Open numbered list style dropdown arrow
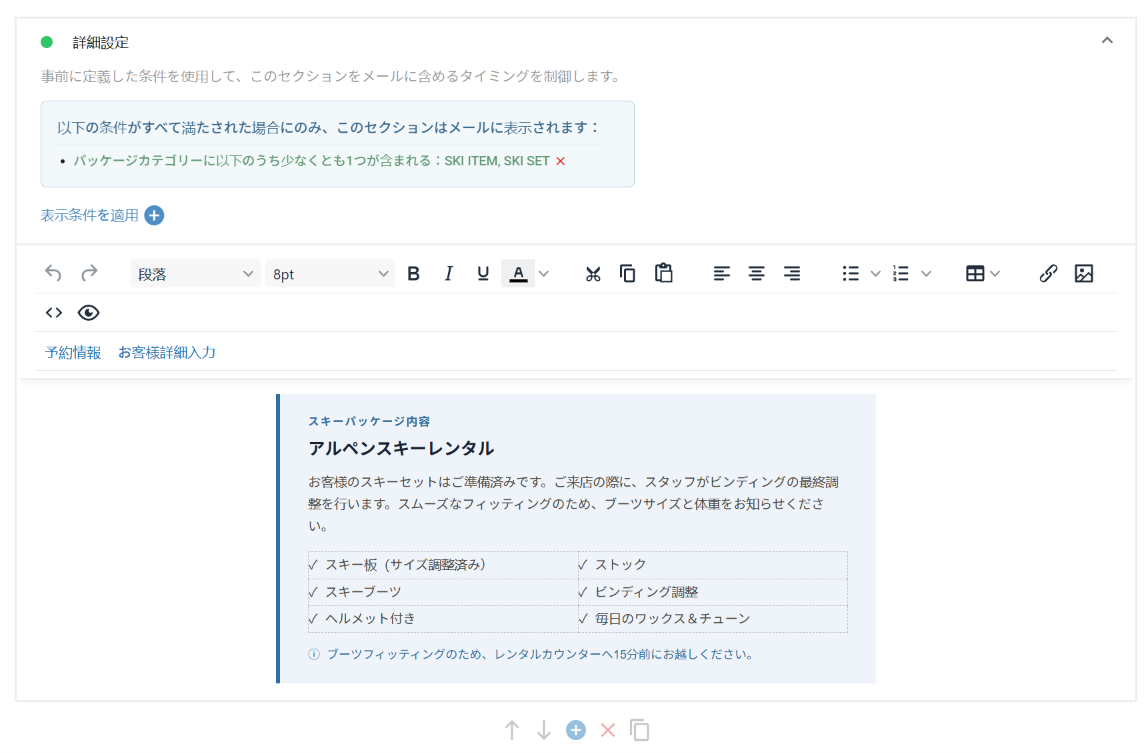Image resolution: width=1146 pixels, height=753 pixels. 926,274
